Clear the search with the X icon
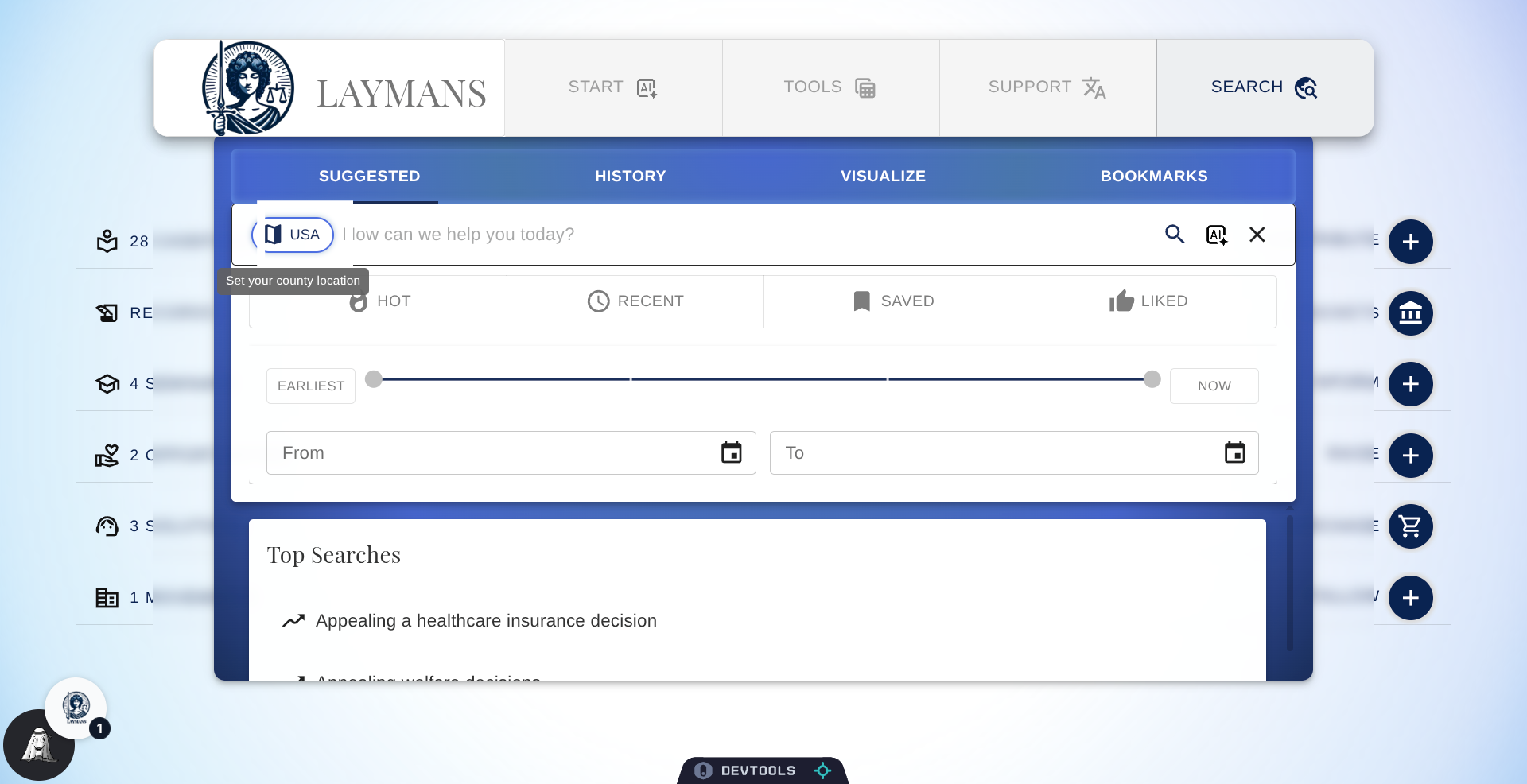The width and height of the screenshot is (1527, 784). [1257, 235]
